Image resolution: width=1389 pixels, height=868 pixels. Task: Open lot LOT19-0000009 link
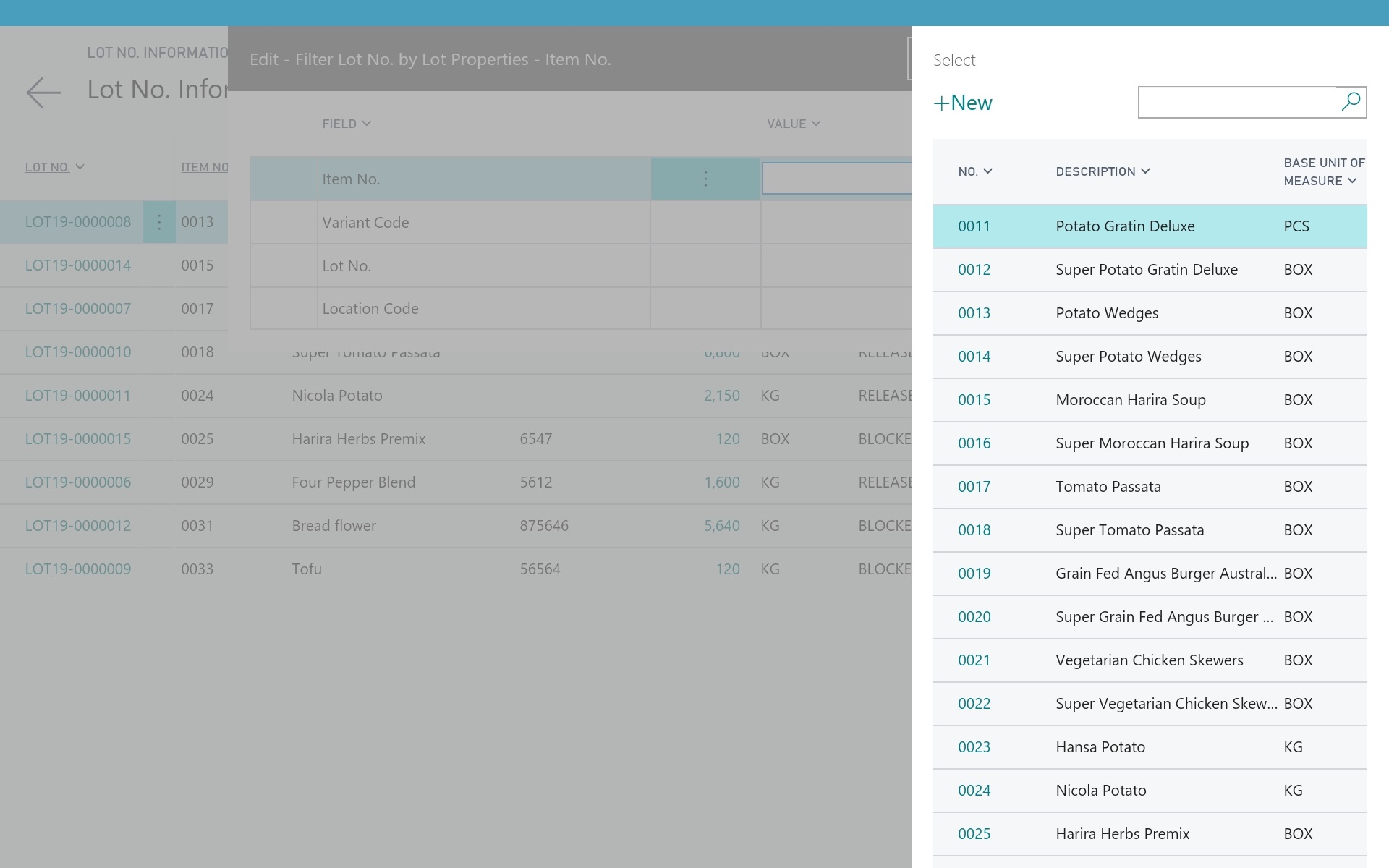(78, 569)
